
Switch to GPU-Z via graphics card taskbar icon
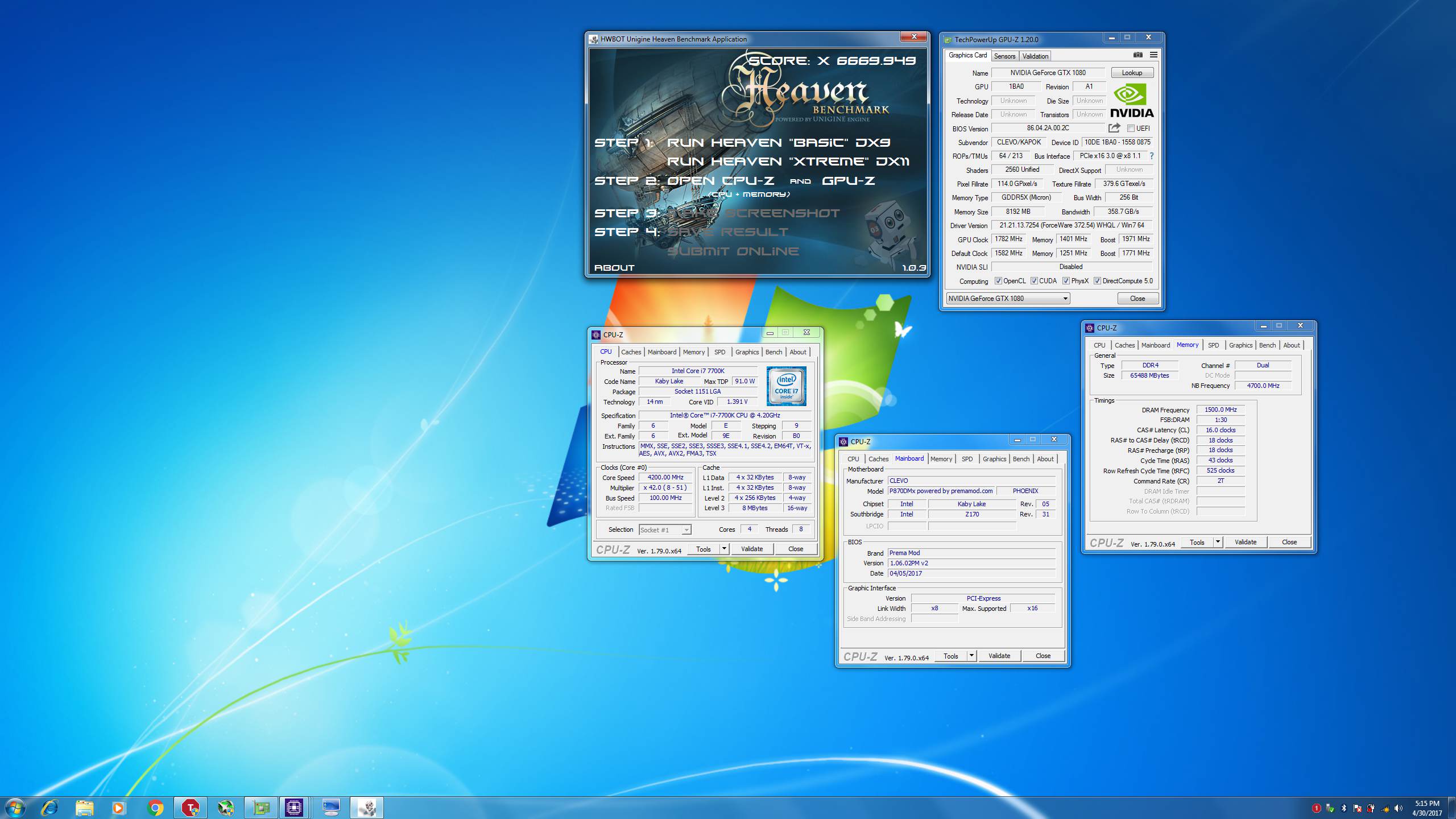pyautogui.click(x=261, y=808)
